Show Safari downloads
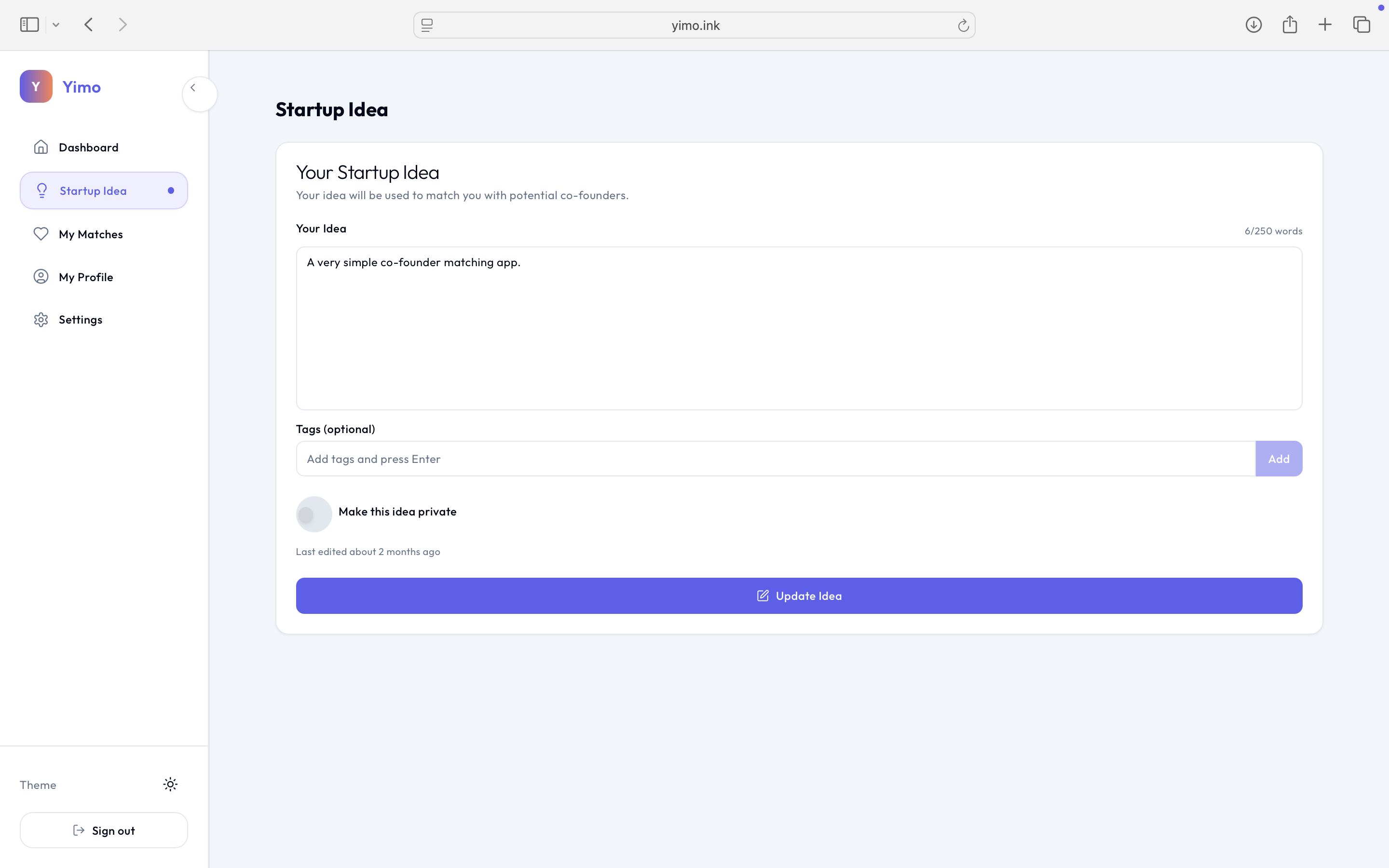The image size is (1389, 868). click(1253, 25)
